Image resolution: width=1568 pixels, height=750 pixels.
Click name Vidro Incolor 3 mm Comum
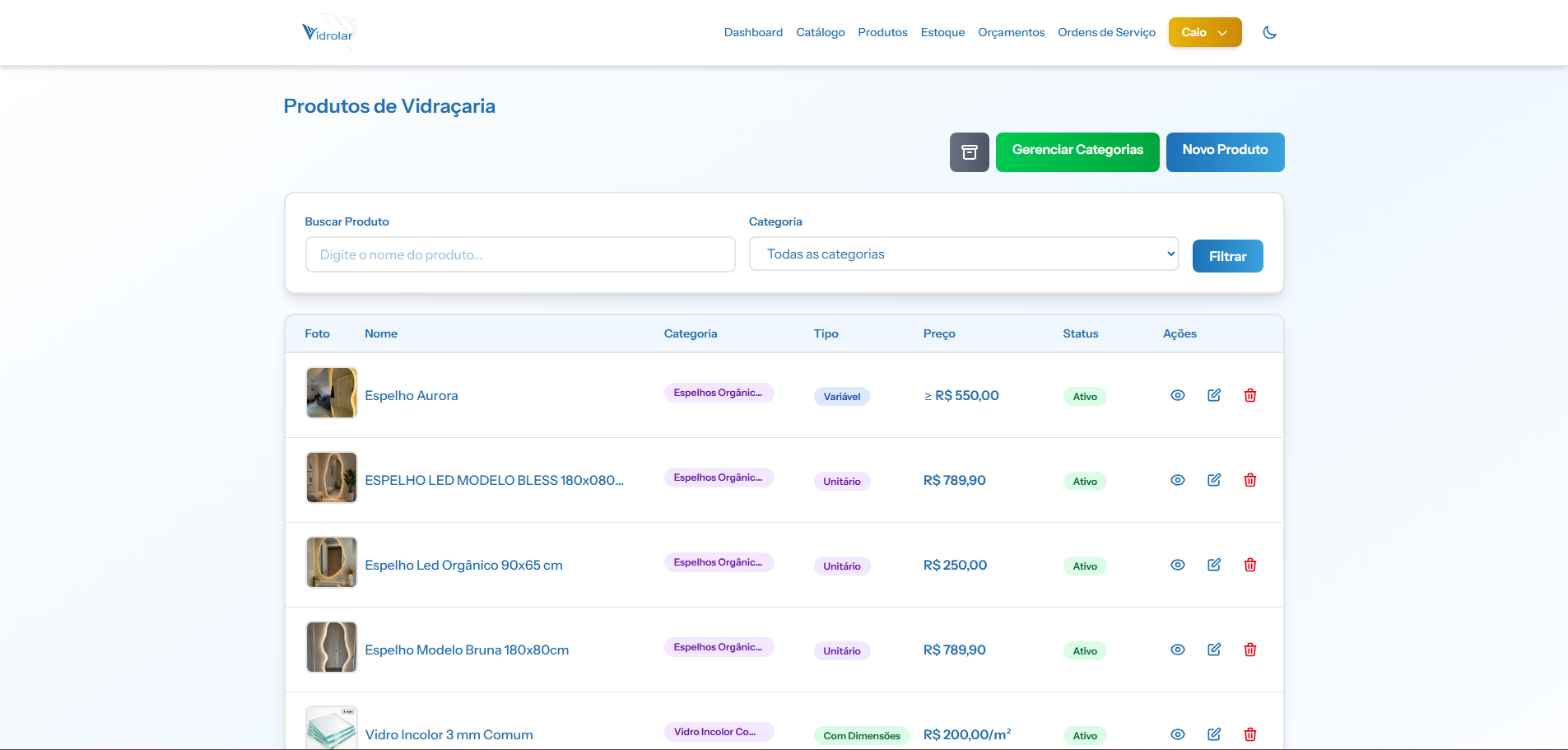[449, 734]
